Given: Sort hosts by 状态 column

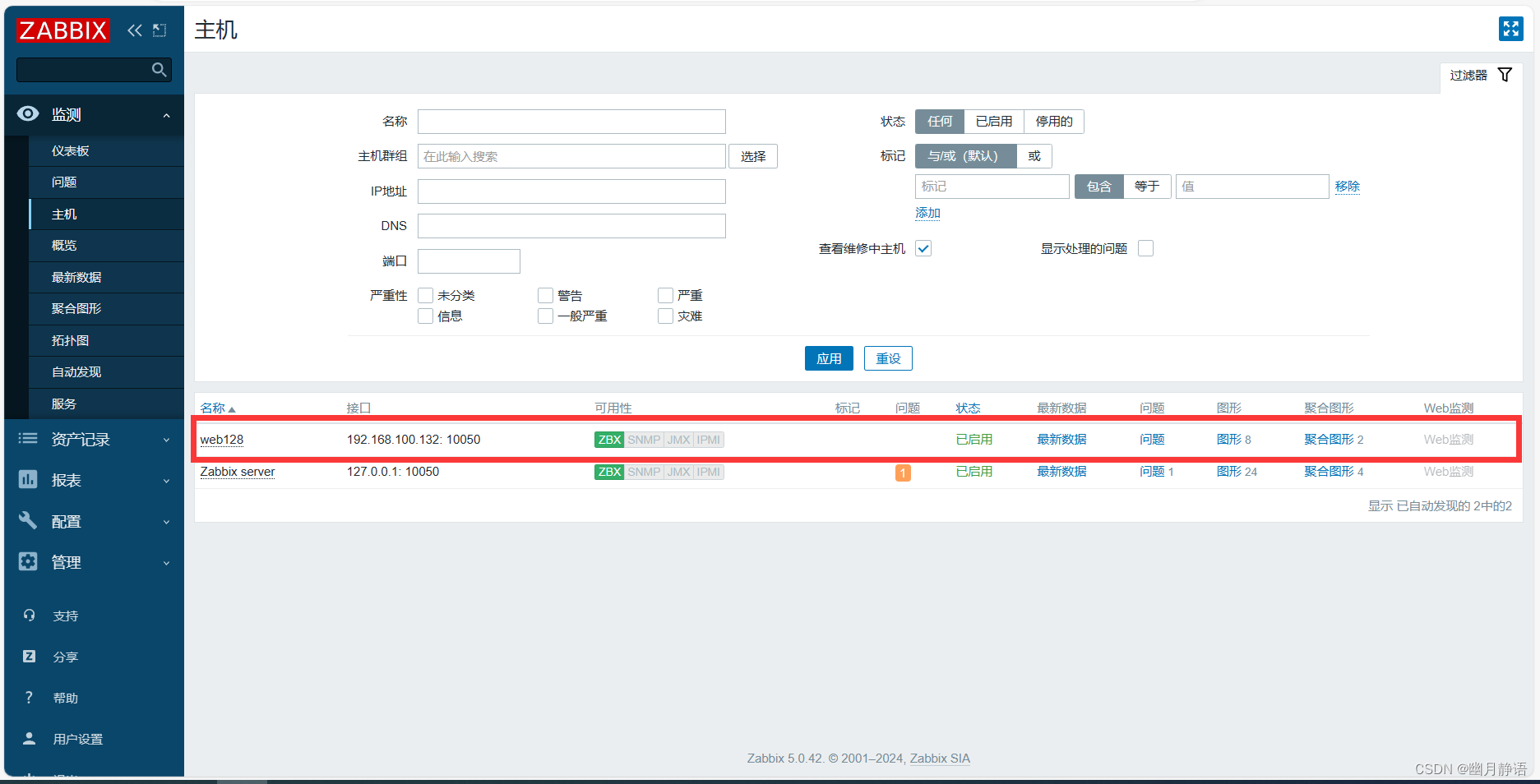Looking at the screenshot, I should coord(968,408).
